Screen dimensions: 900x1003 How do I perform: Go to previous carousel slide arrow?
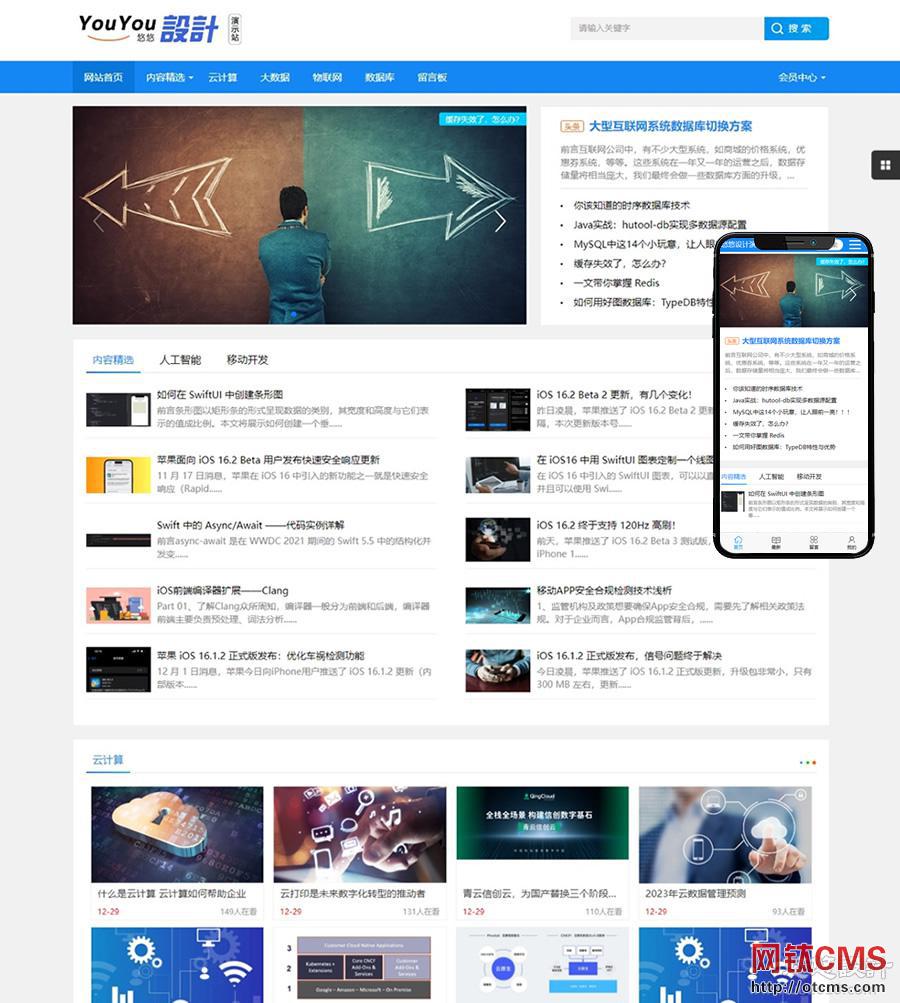click(98, 222)
